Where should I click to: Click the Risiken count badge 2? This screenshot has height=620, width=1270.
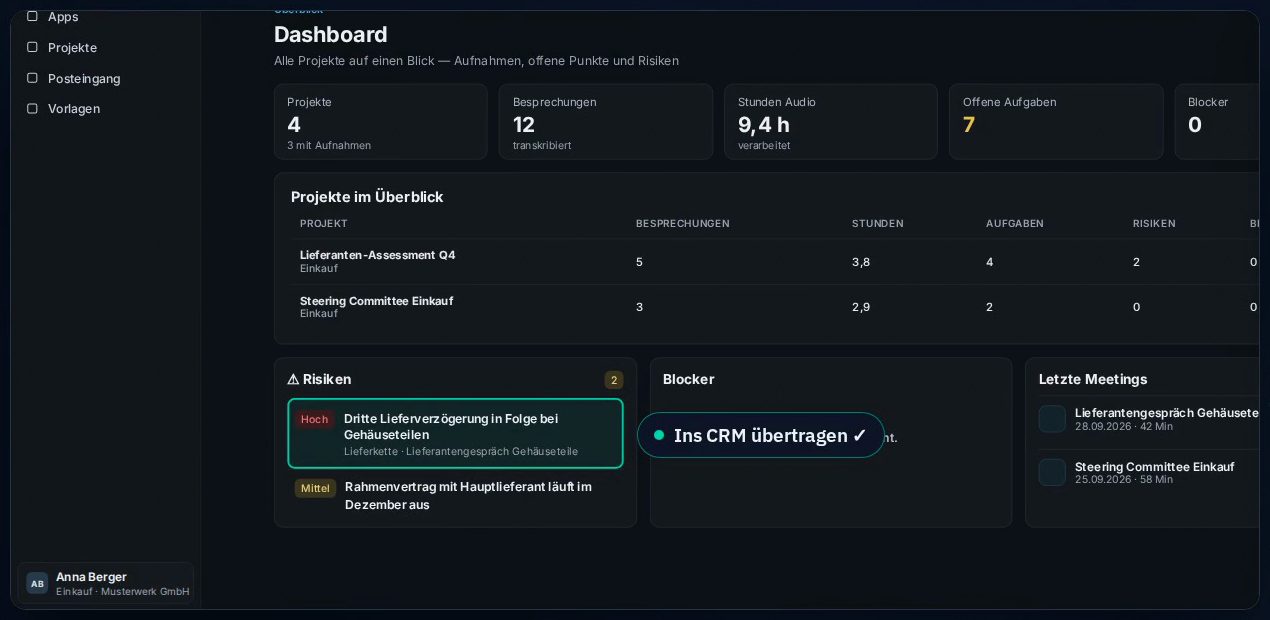pyautogui.click(x=614, y=380)
